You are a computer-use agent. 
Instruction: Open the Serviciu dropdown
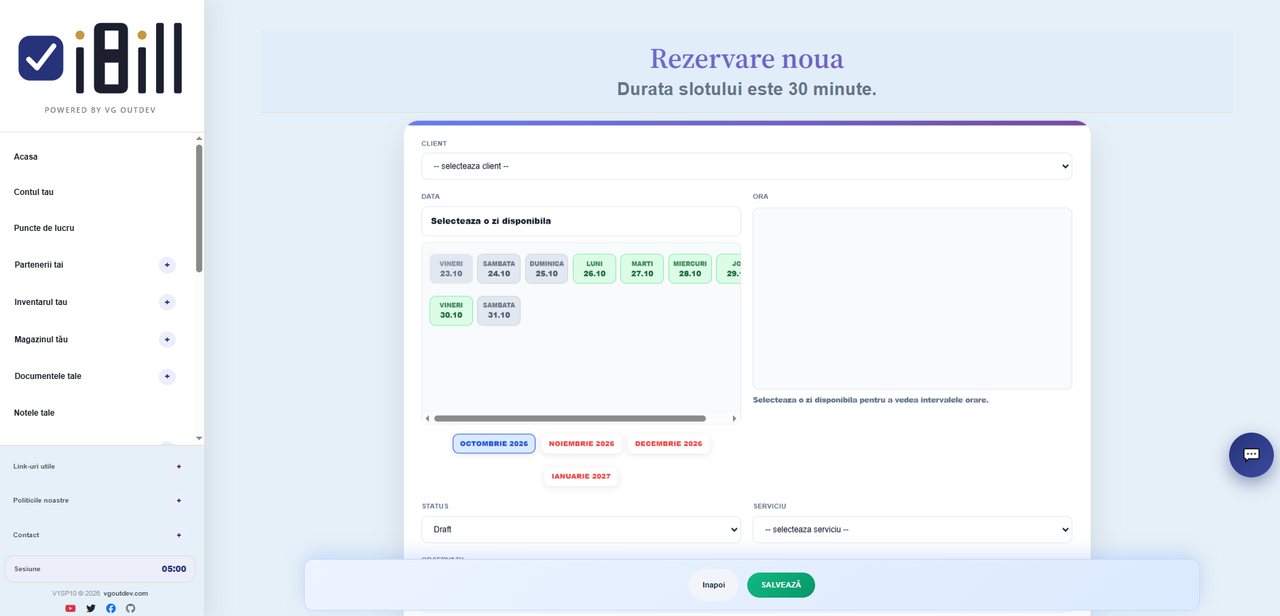click(x=912, y=529)
